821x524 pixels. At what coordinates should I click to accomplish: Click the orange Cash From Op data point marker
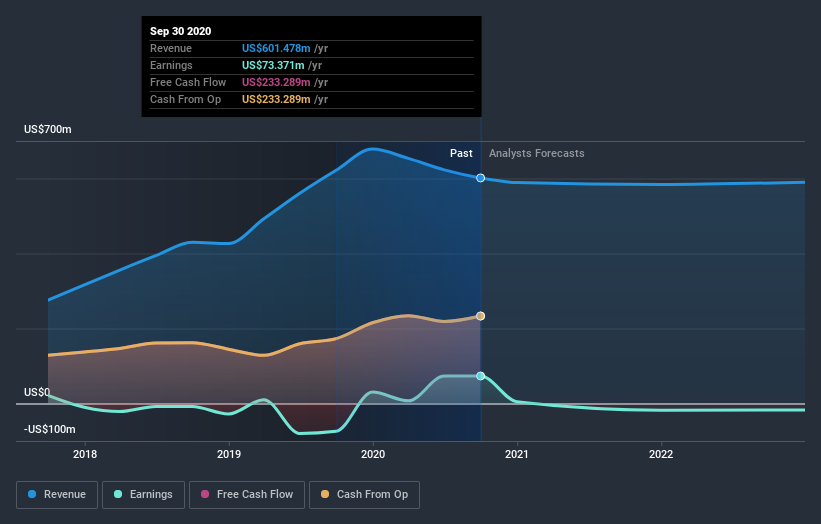[480, 316]
